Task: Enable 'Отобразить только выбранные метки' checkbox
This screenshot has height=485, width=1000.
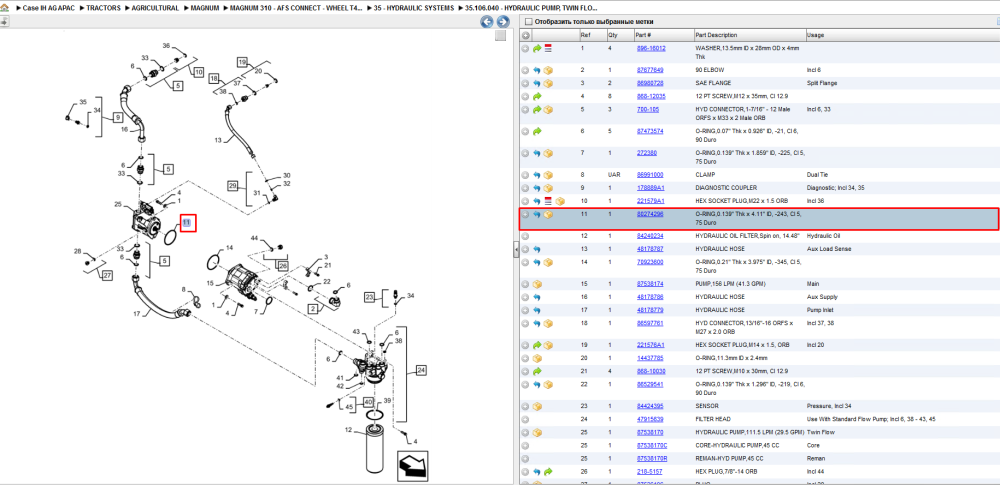Action: 527,22
